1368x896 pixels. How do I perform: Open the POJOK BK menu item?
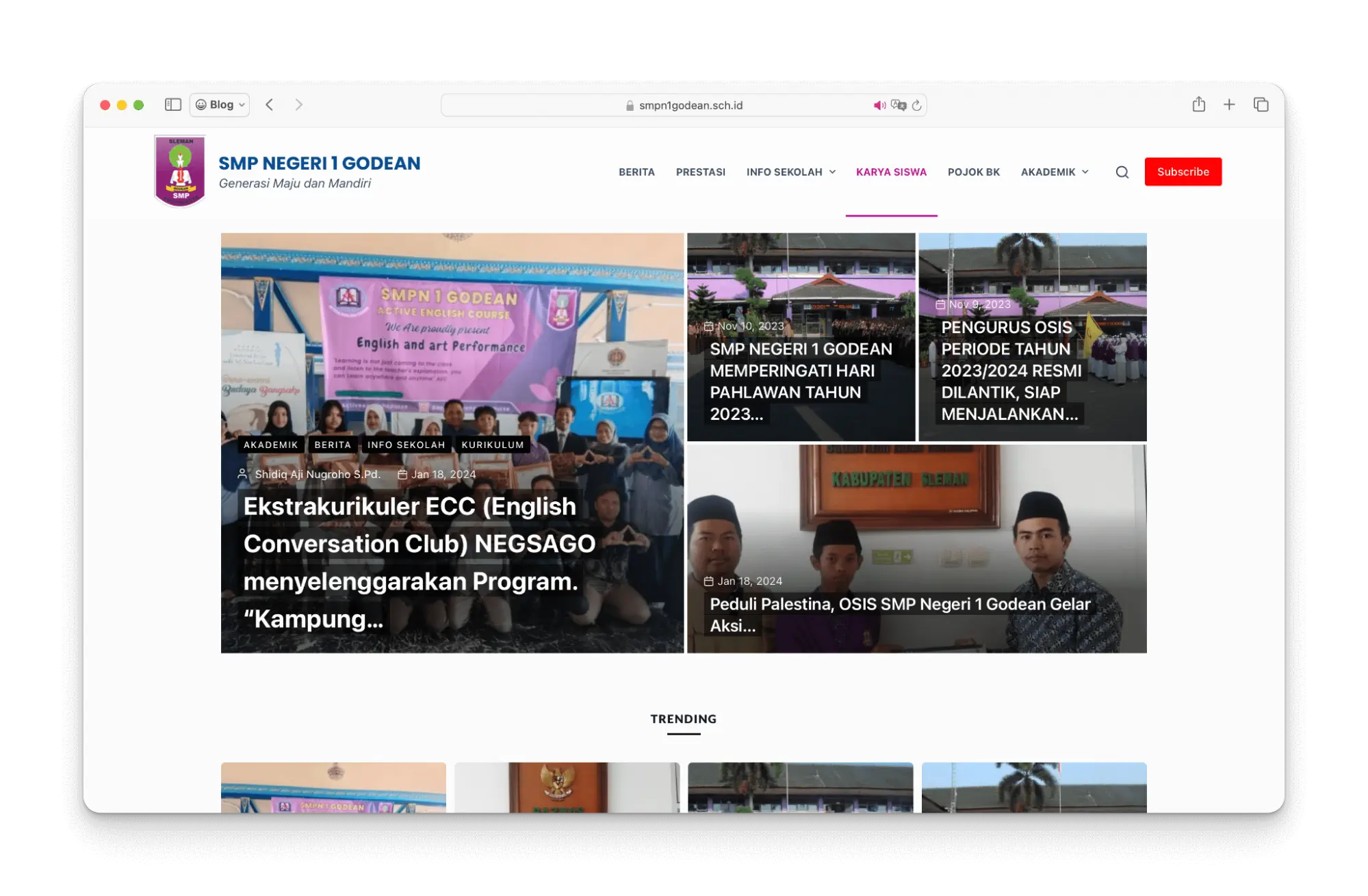coord(973,172)
